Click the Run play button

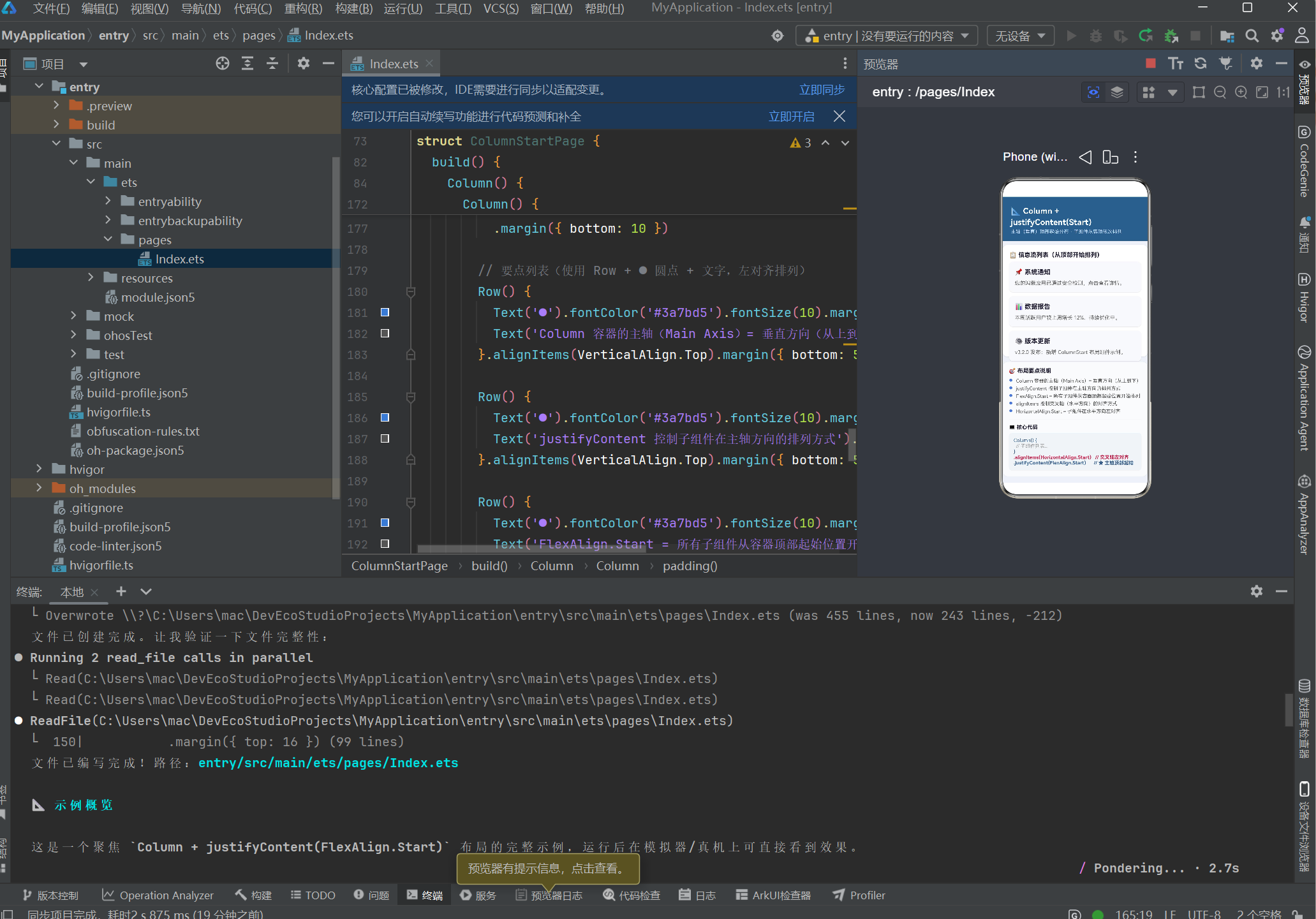click(1071, 36)
